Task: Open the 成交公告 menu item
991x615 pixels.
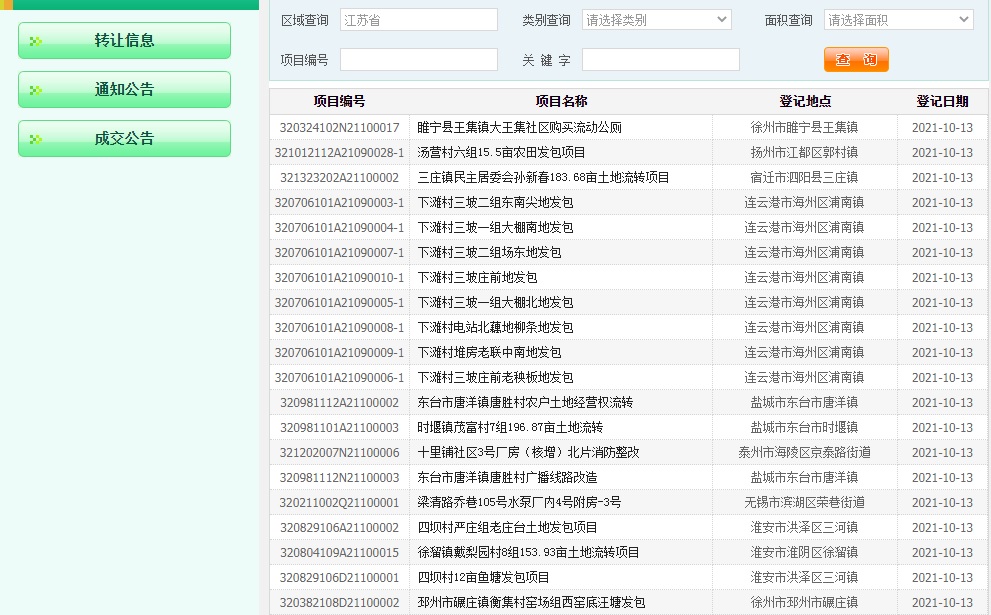Action: point(124,139)
